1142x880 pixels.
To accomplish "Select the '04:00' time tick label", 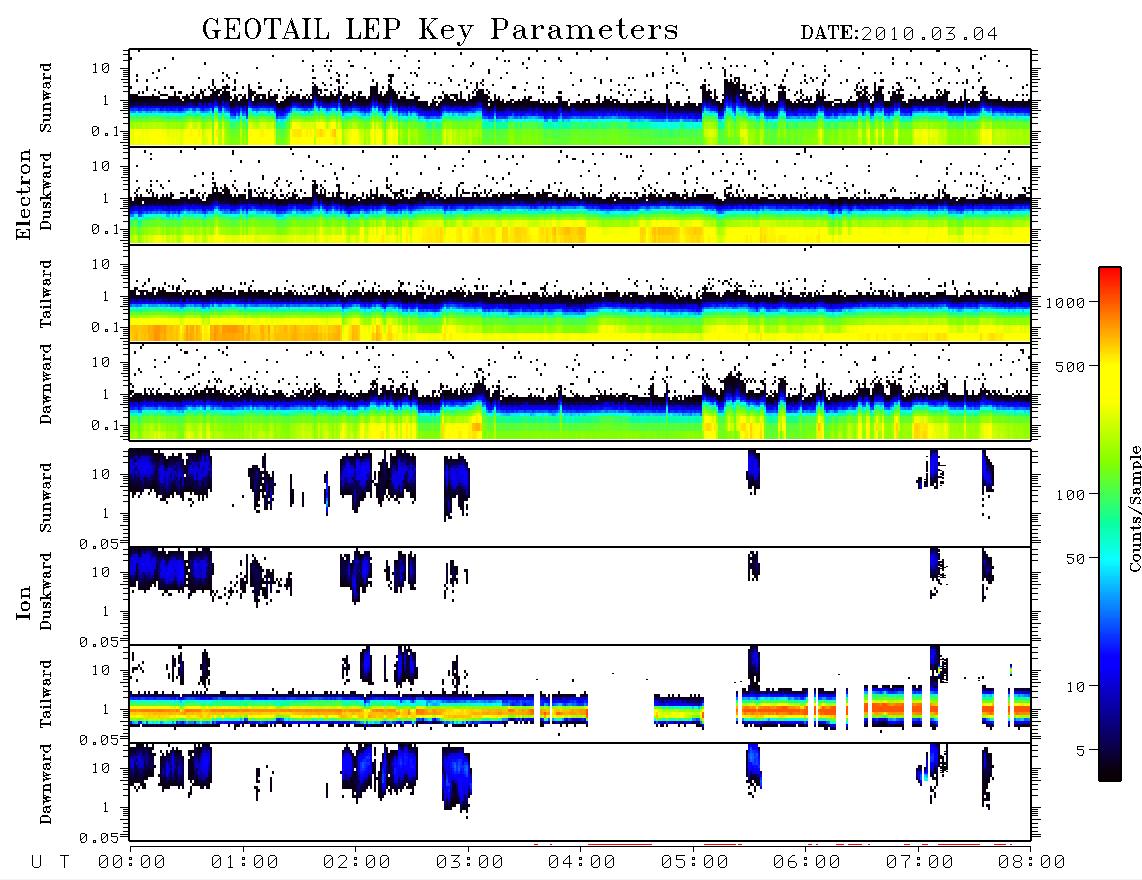I will click(582, 863).
